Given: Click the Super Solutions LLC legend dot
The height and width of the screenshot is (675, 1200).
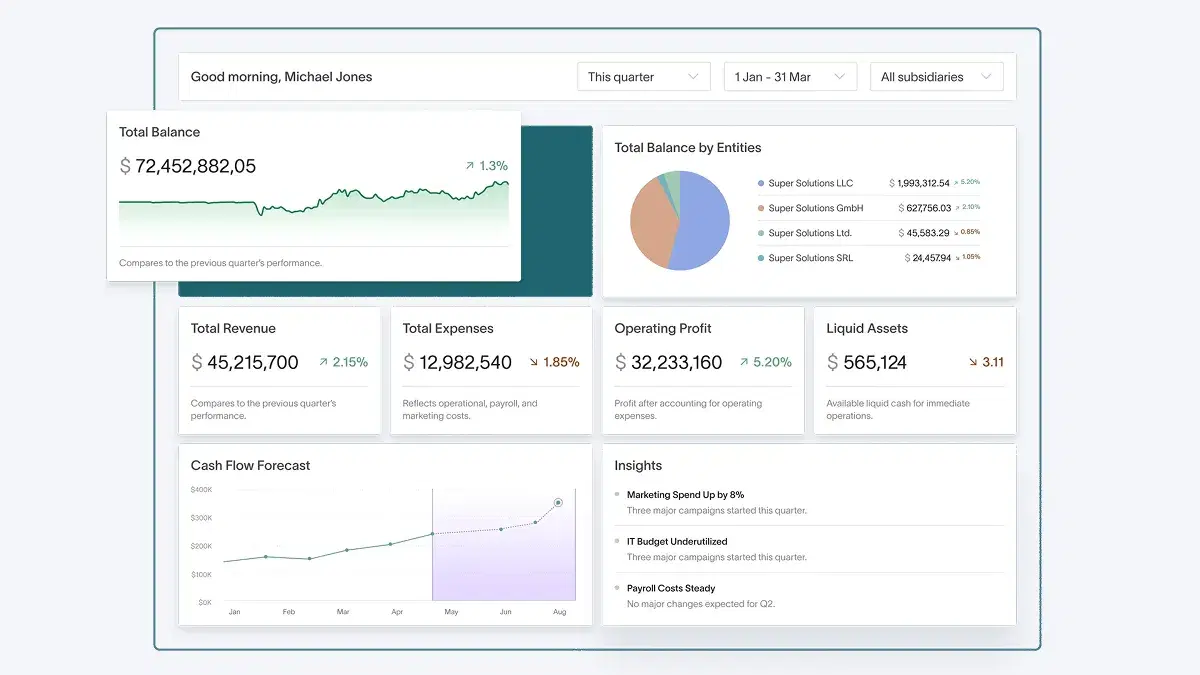Looking at the screenshot, I should (x=761, y=183).
